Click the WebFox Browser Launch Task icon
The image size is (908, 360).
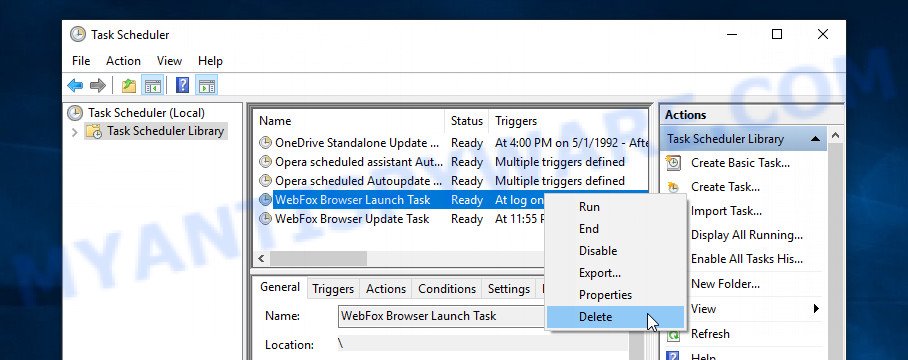(x=265, y=200)
